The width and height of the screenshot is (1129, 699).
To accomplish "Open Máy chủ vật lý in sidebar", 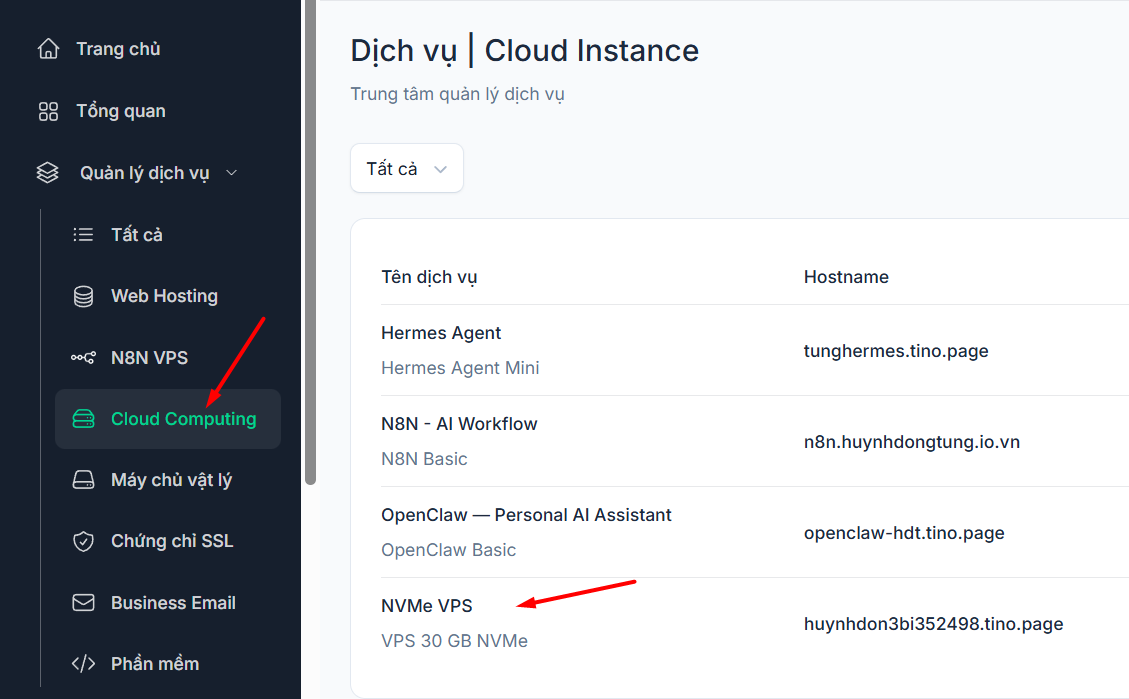I will point(171,480).
